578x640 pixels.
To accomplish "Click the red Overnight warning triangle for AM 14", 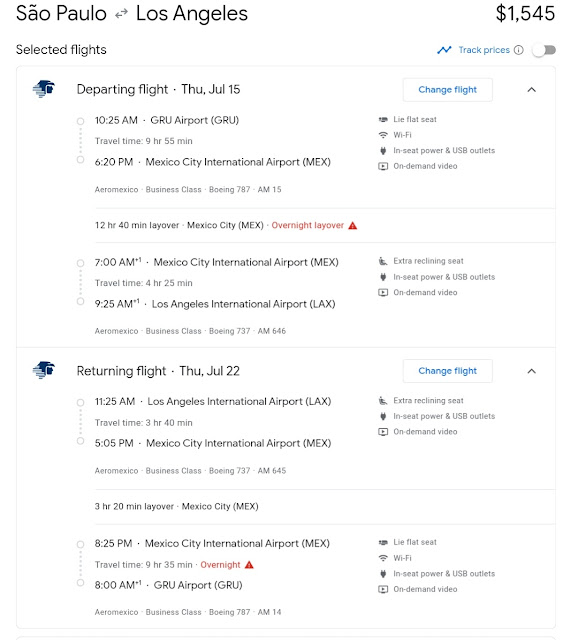I will click(249, 564).
